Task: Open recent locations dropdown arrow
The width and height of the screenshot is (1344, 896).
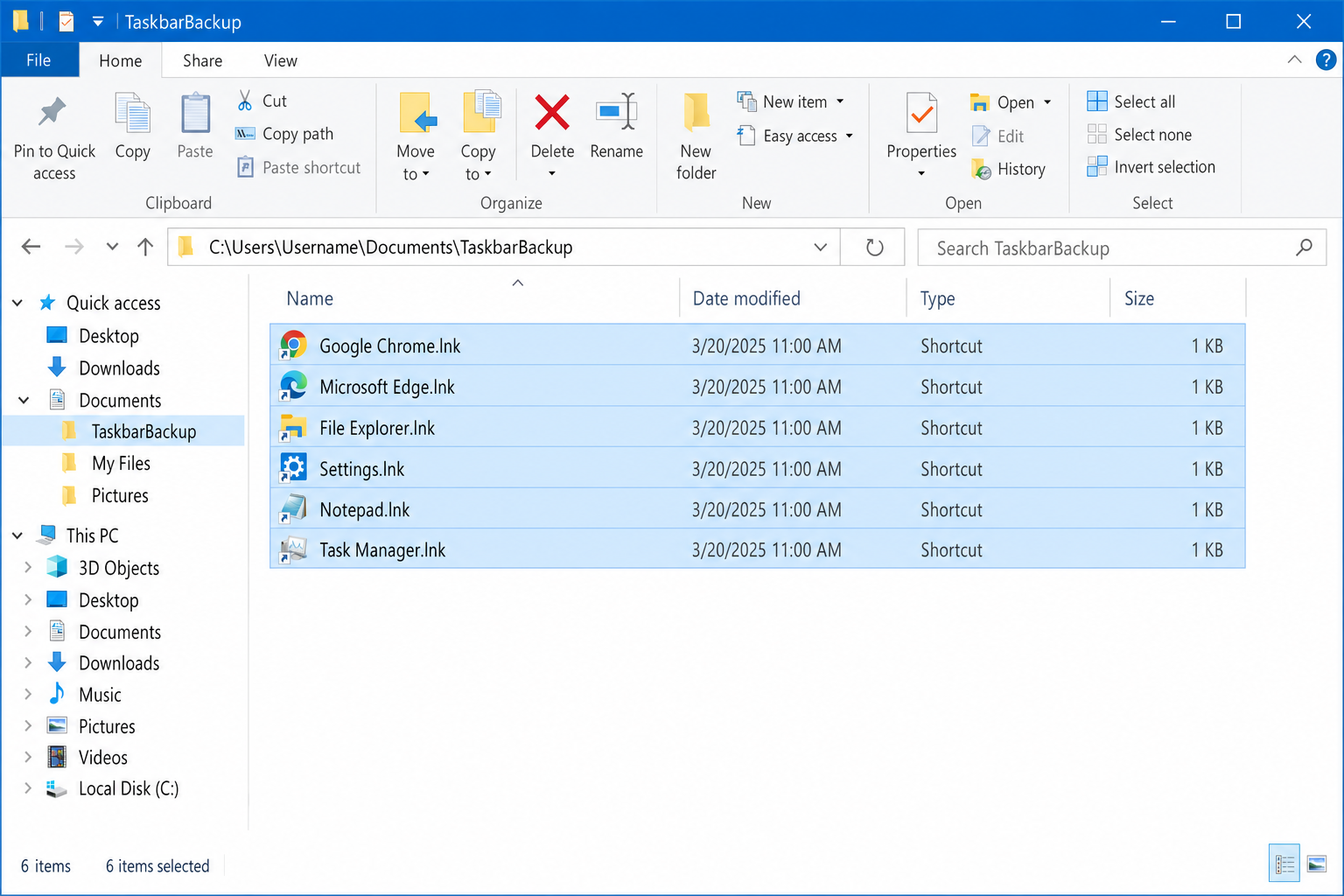Action: [112, 247]
